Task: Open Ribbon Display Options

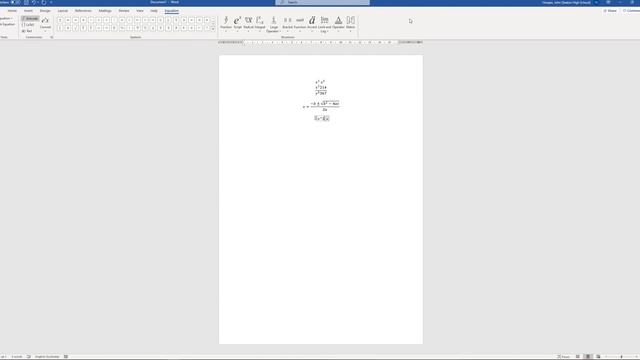Action: tap(608, 2)
